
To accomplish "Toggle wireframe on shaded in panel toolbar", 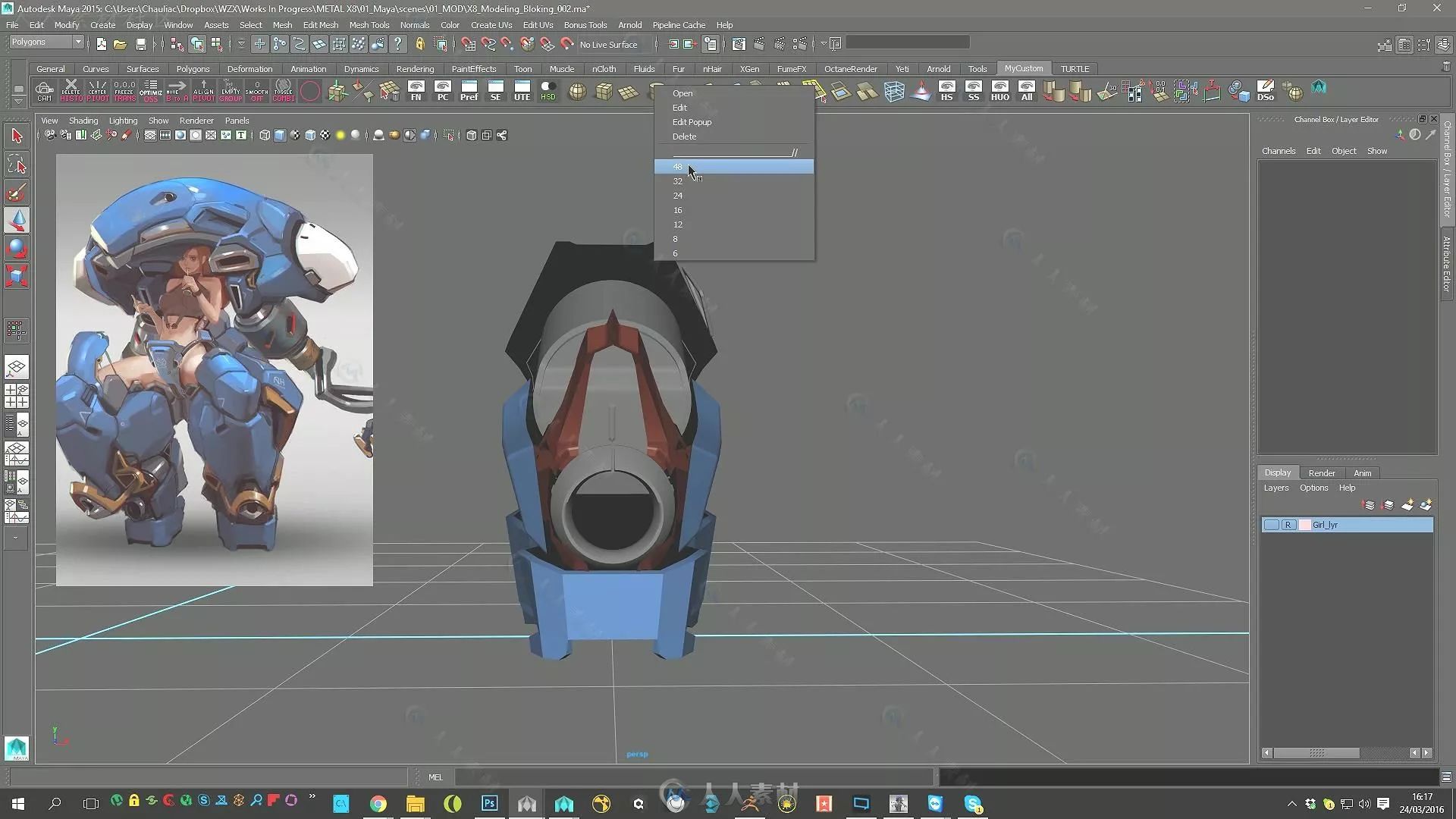I will (x=310, y=136).
